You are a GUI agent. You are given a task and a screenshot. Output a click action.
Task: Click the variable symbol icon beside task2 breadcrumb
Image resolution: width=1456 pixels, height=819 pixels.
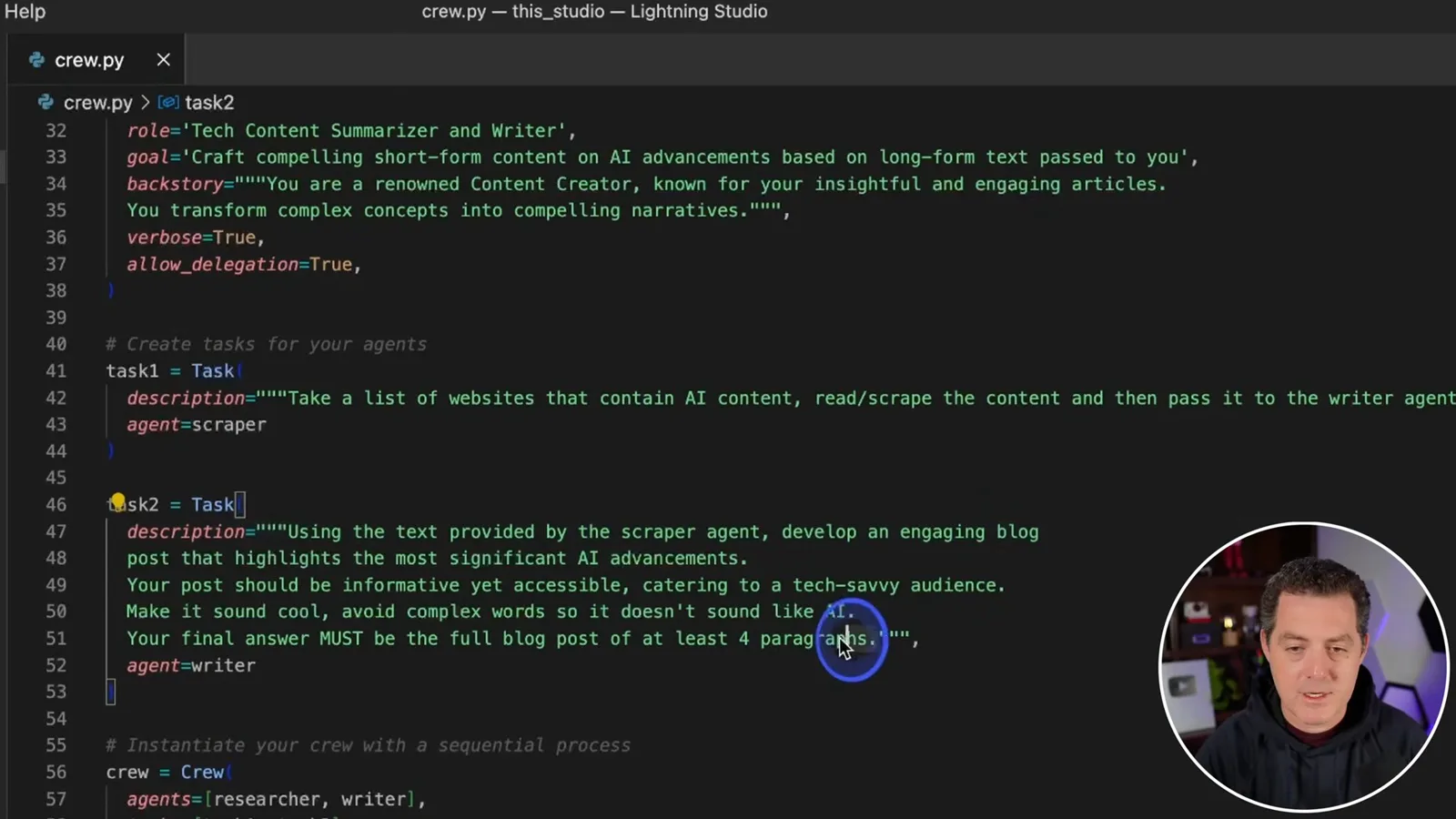[x=168, y=103]
